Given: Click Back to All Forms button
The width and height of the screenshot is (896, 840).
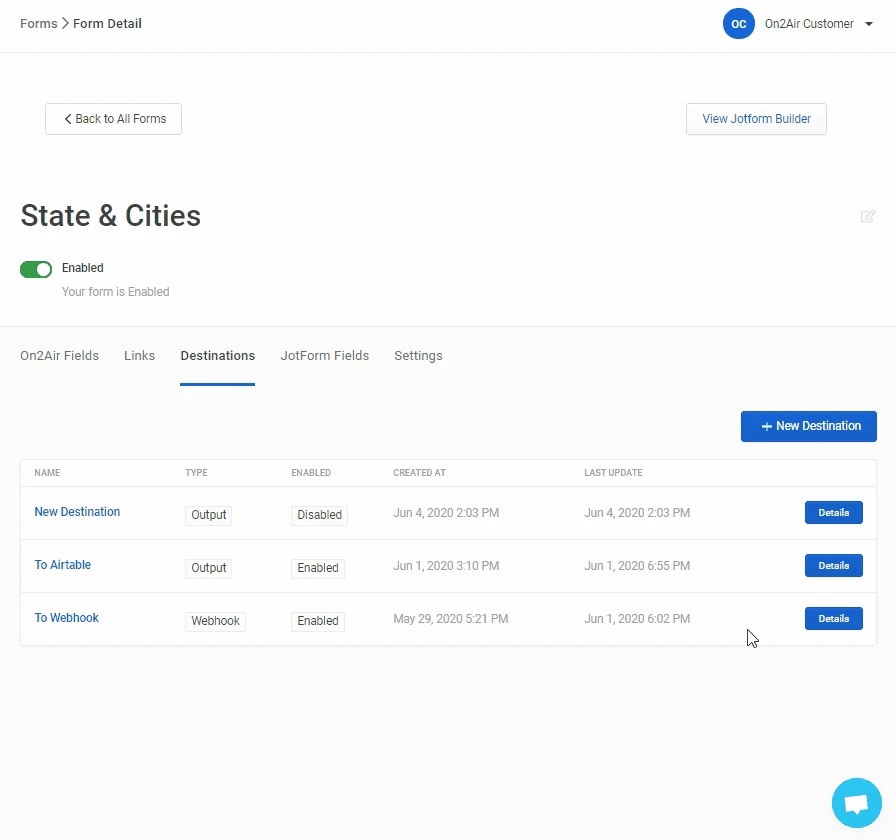Looking at the screenshot, I should point(113,119).
